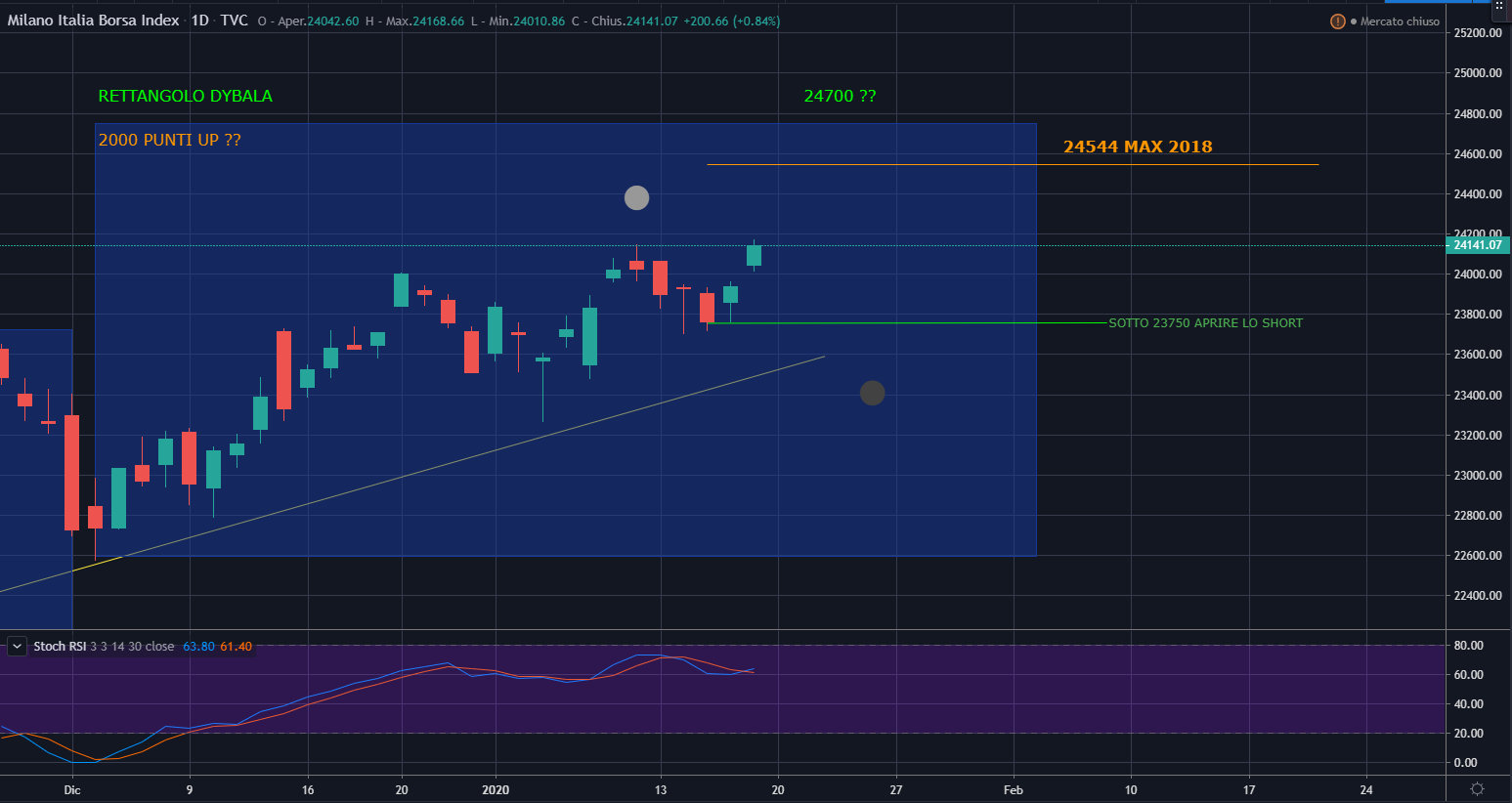Select the light grey circle marker on the chart

pos(636,197)
